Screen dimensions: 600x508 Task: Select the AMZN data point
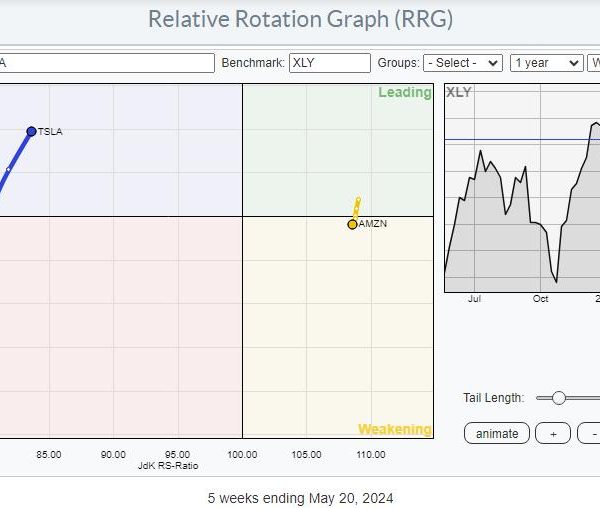tap(352, 224)
